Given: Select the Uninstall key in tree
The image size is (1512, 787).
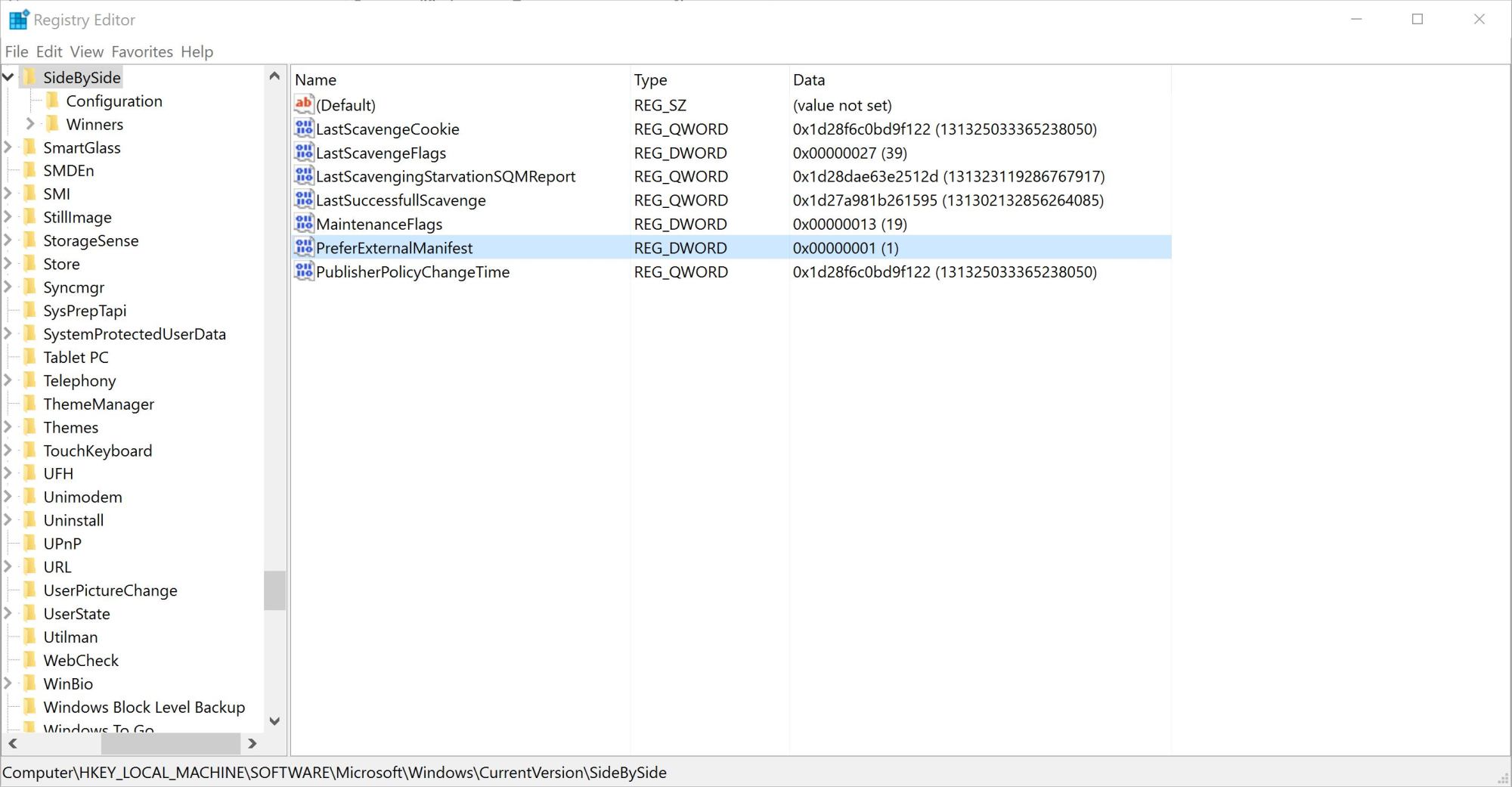Looking at the screenshot, I should click(x=73, y=520).
